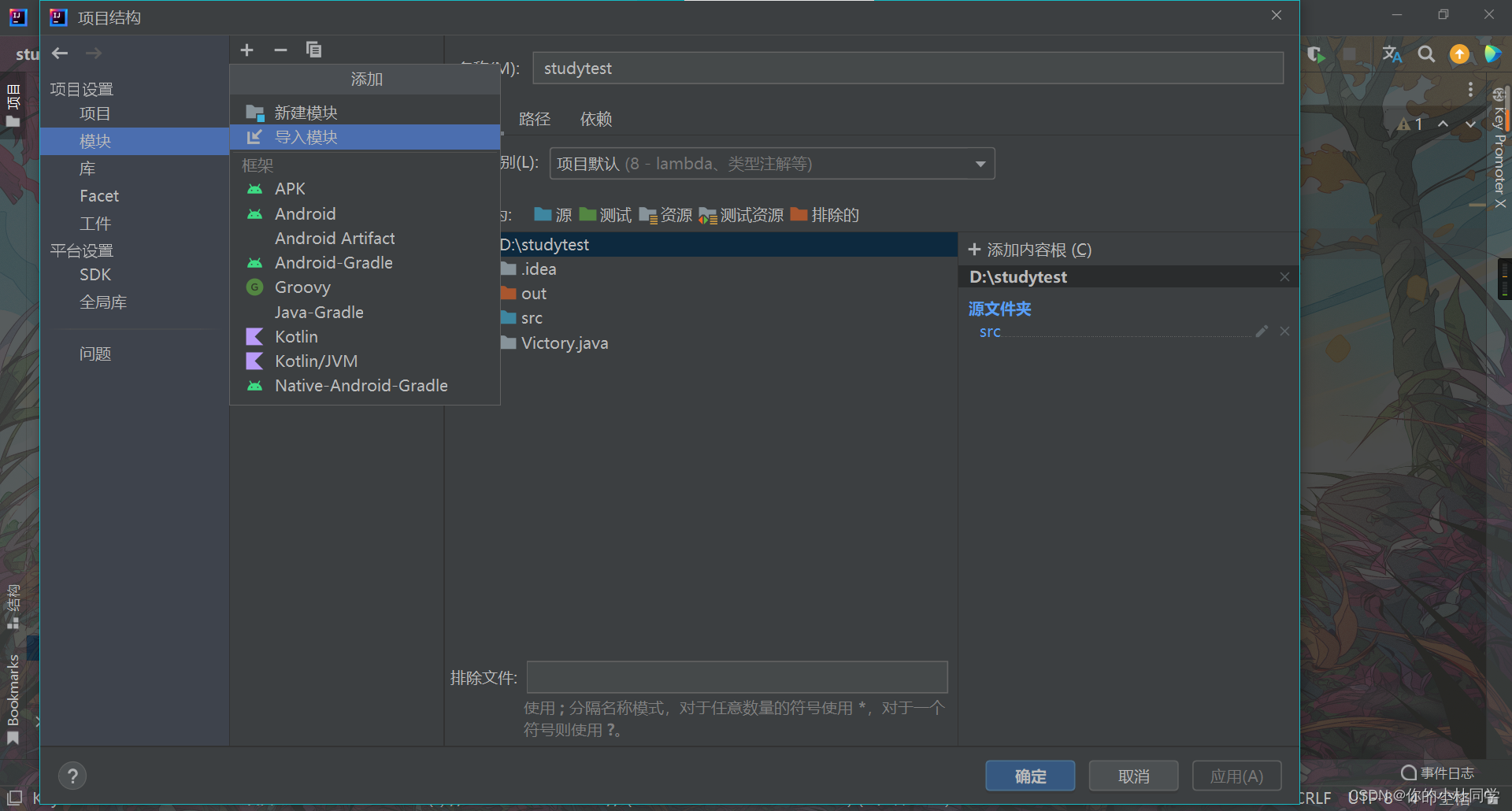Click the plus icon to add a module

tap(246, 50)
